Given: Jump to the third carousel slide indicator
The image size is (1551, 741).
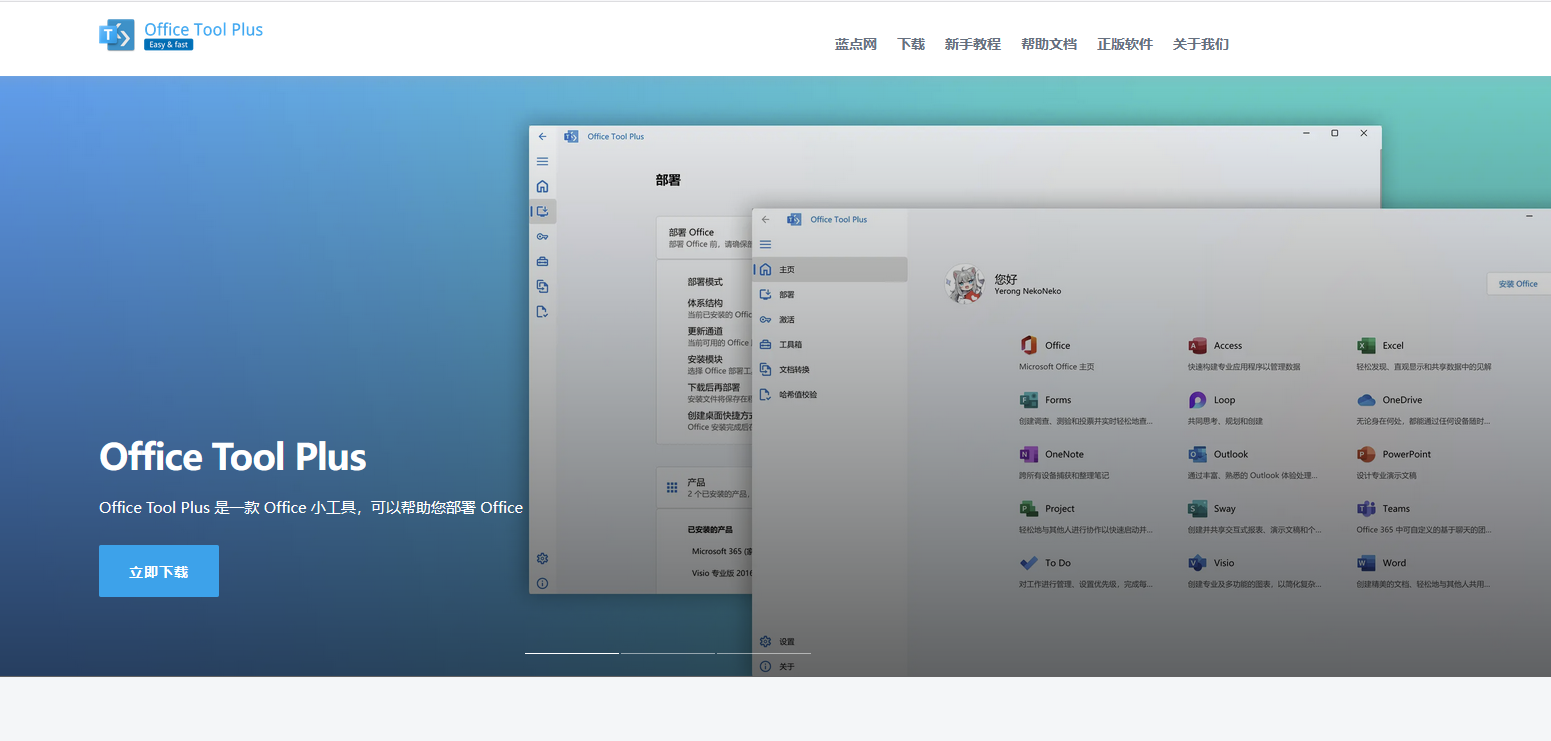Looking at the screenshot, I should pos(764,653).
